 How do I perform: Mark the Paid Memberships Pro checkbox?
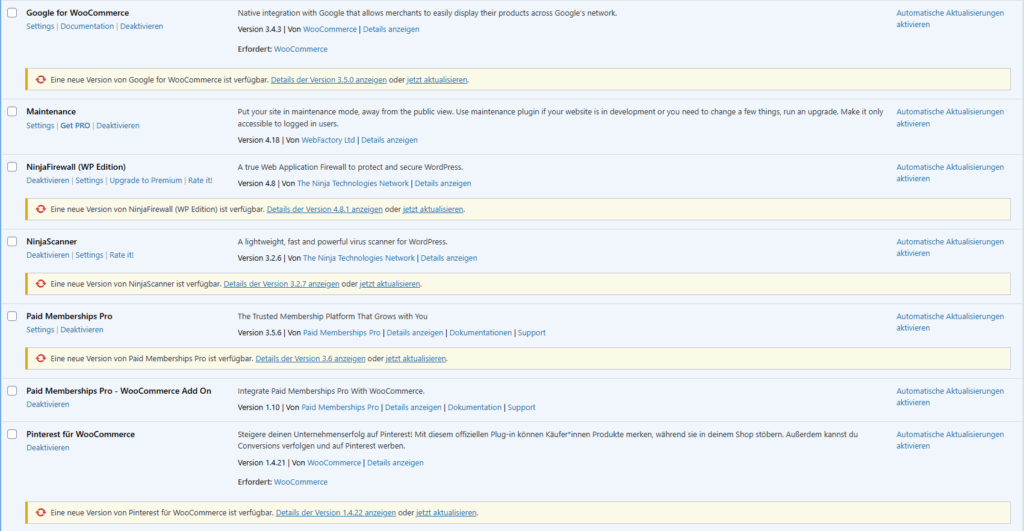12,316
